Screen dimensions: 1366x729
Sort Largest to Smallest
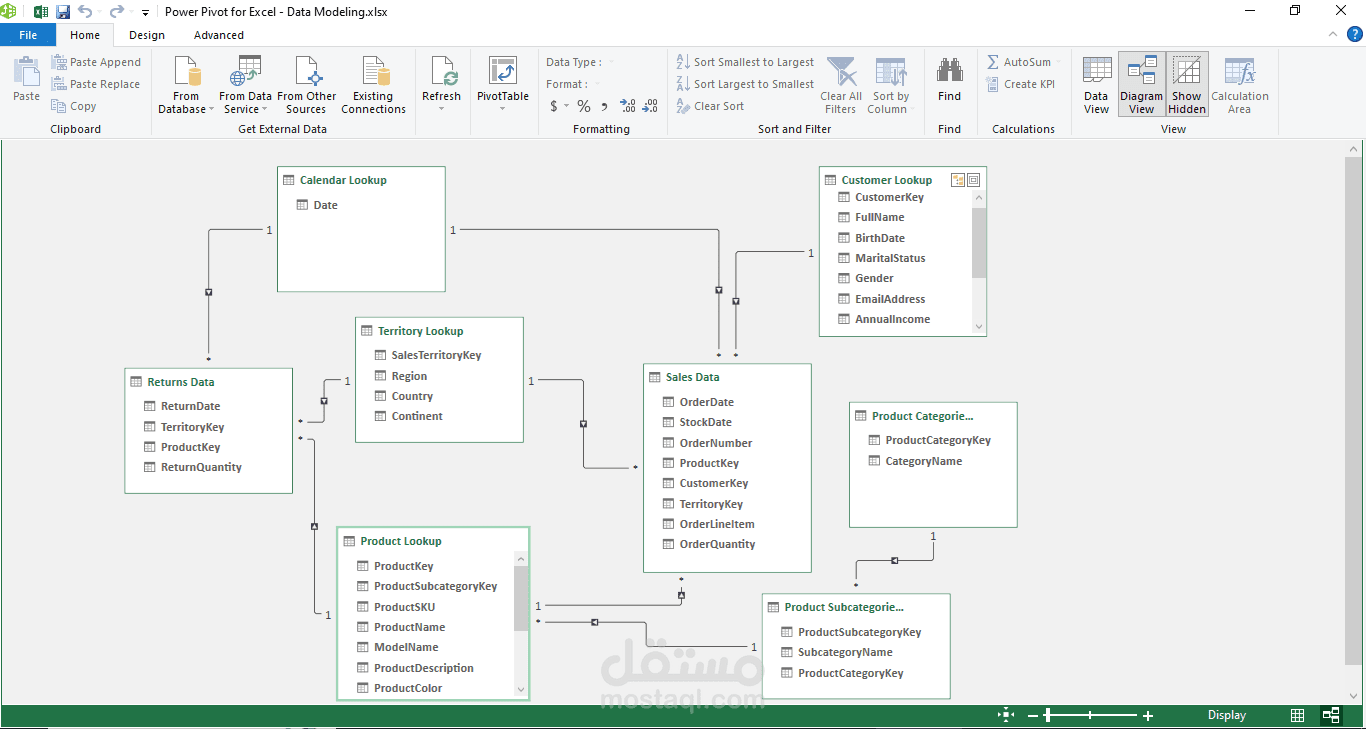point(745,84)
